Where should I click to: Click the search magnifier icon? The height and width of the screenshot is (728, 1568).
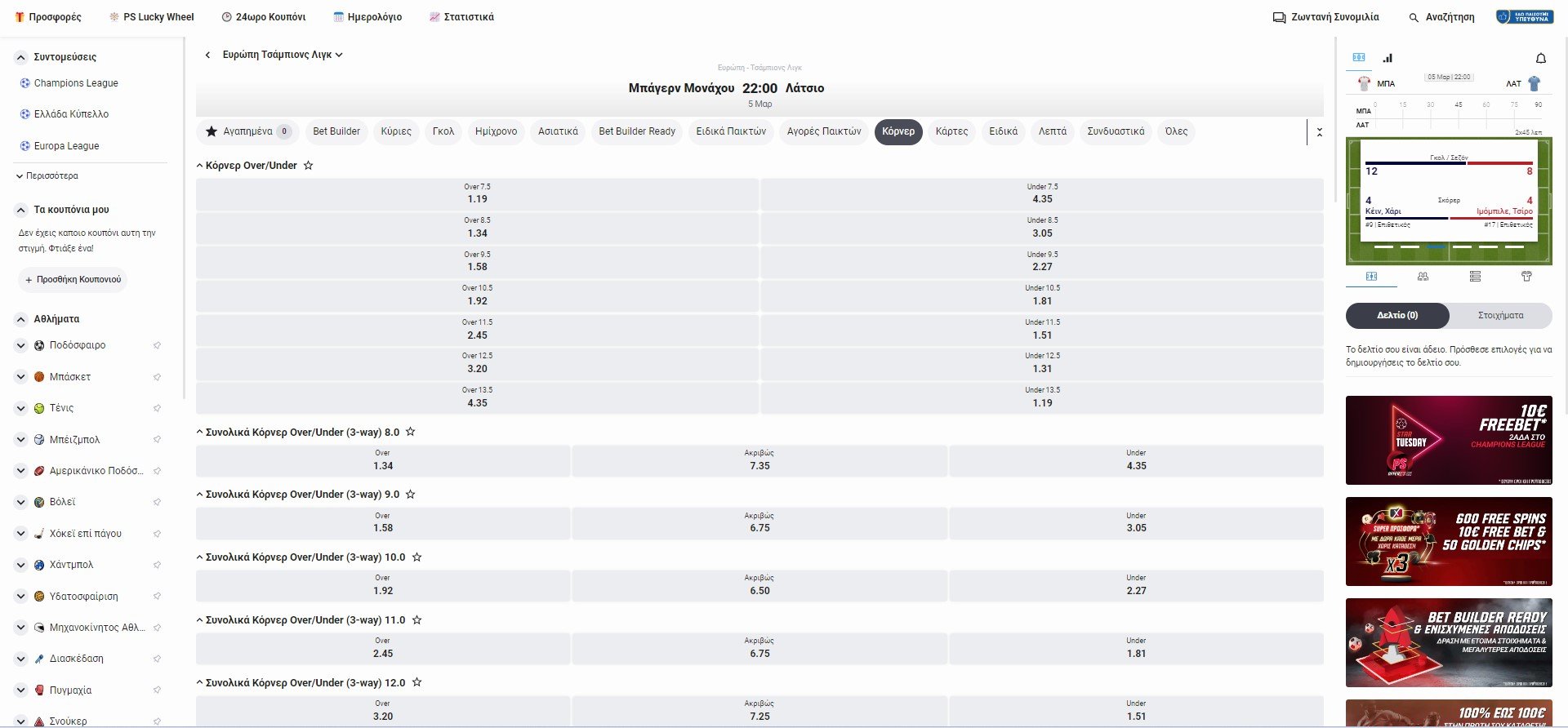click(x=1414, y=17)
